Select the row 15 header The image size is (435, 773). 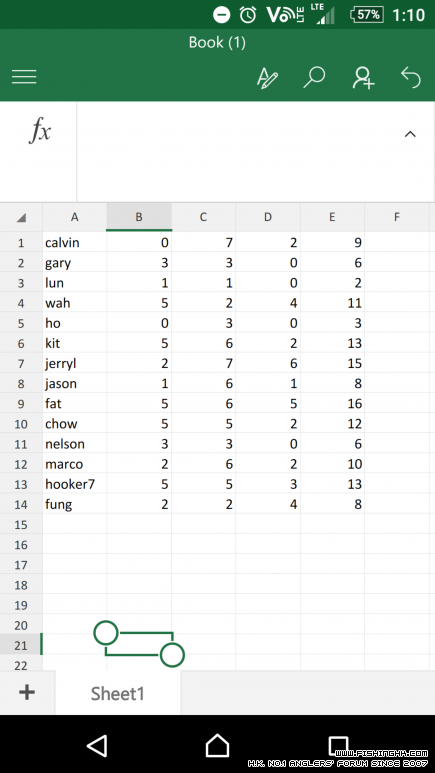pos(21,525)
